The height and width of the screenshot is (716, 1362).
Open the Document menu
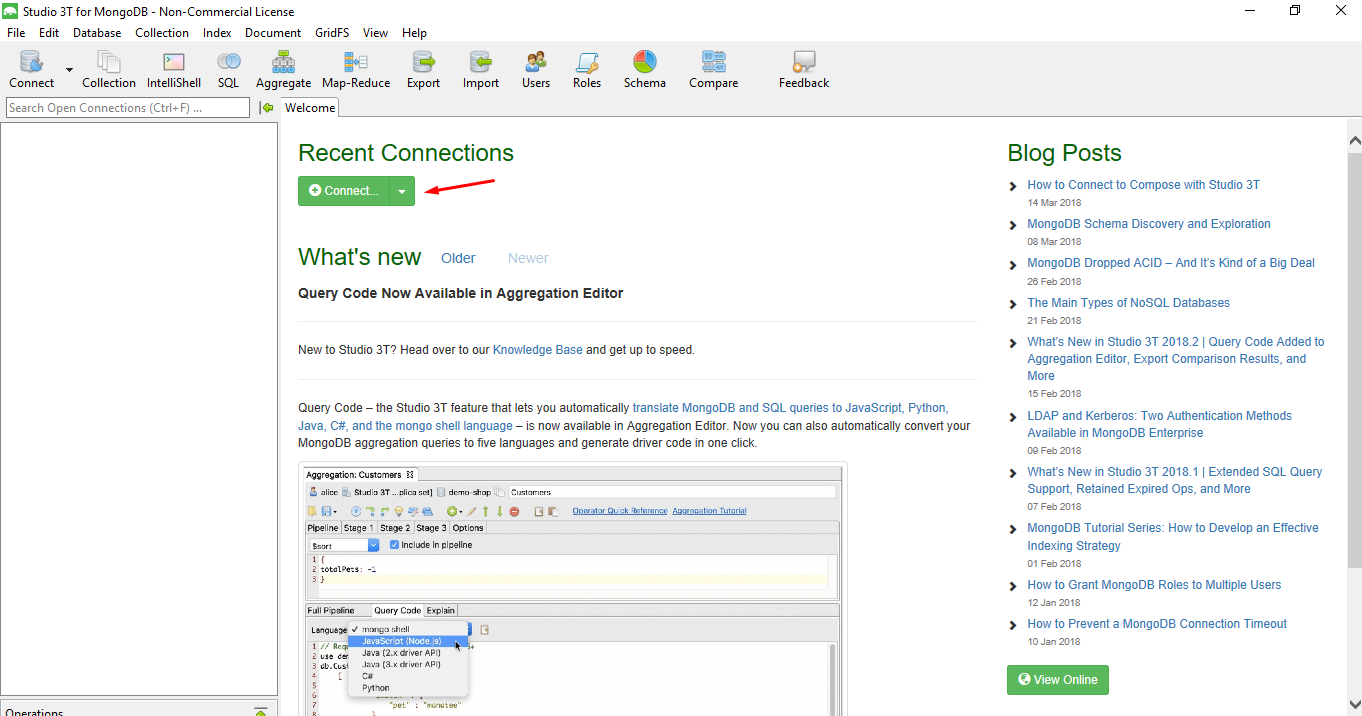coord(273,33)
